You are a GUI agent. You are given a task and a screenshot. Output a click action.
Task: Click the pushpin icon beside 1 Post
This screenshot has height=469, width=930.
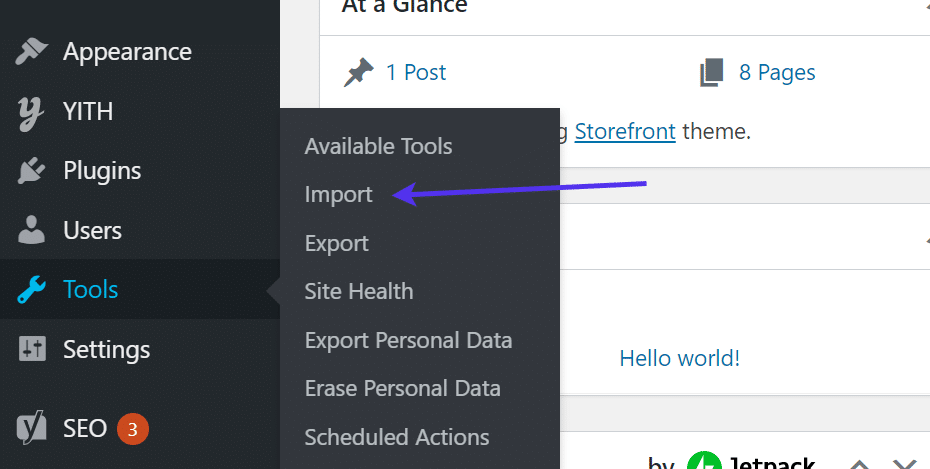pyautogui.click(x=357, y=73)
